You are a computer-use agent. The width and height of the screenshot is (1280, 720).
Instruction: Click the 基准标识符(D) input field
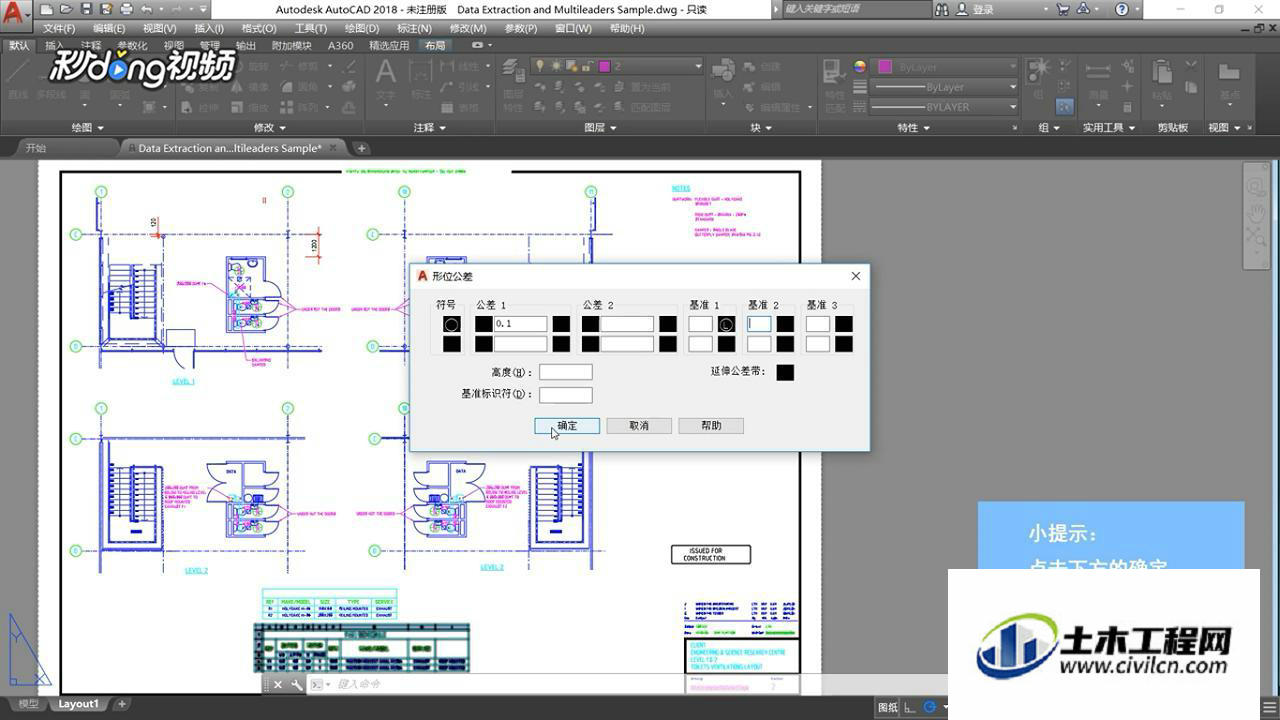click(566, 394)
